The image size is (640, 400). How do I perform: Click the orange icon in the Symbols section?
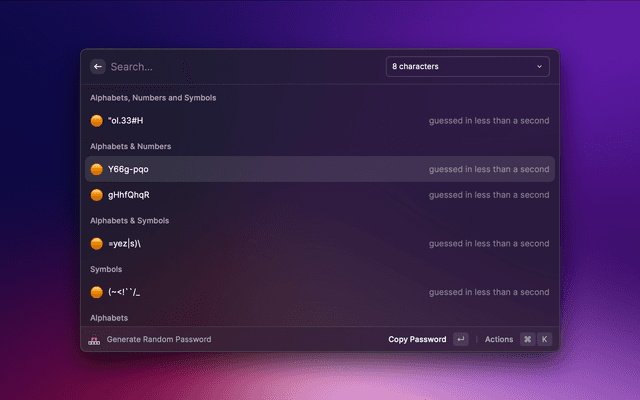97,292
